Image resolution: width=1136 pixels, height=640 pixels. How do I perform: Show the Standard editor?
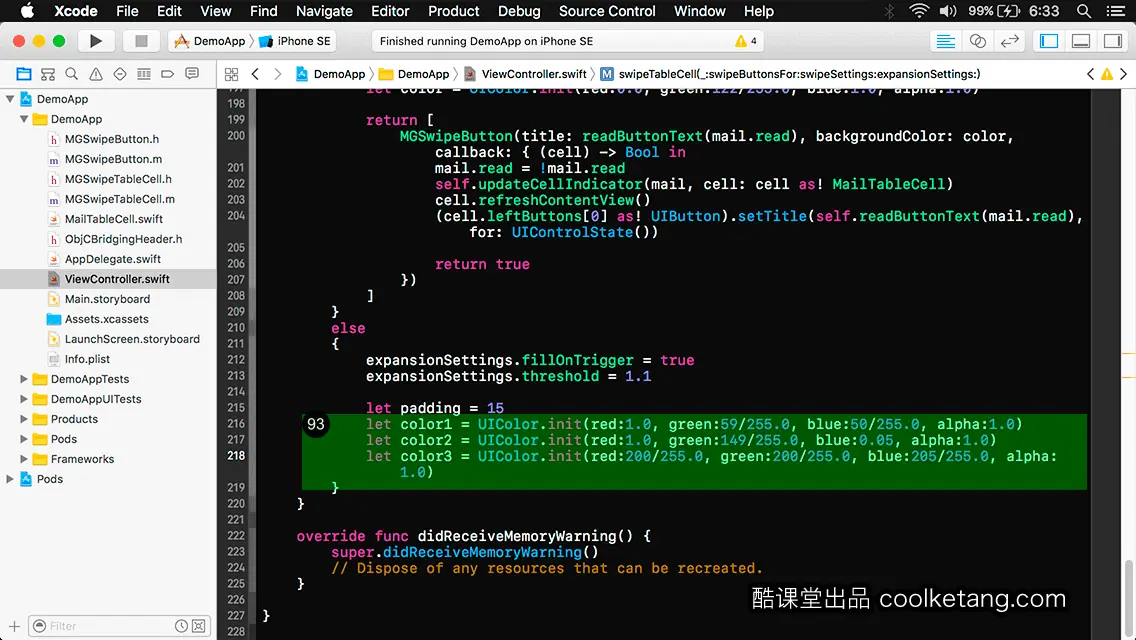[945, 41]
